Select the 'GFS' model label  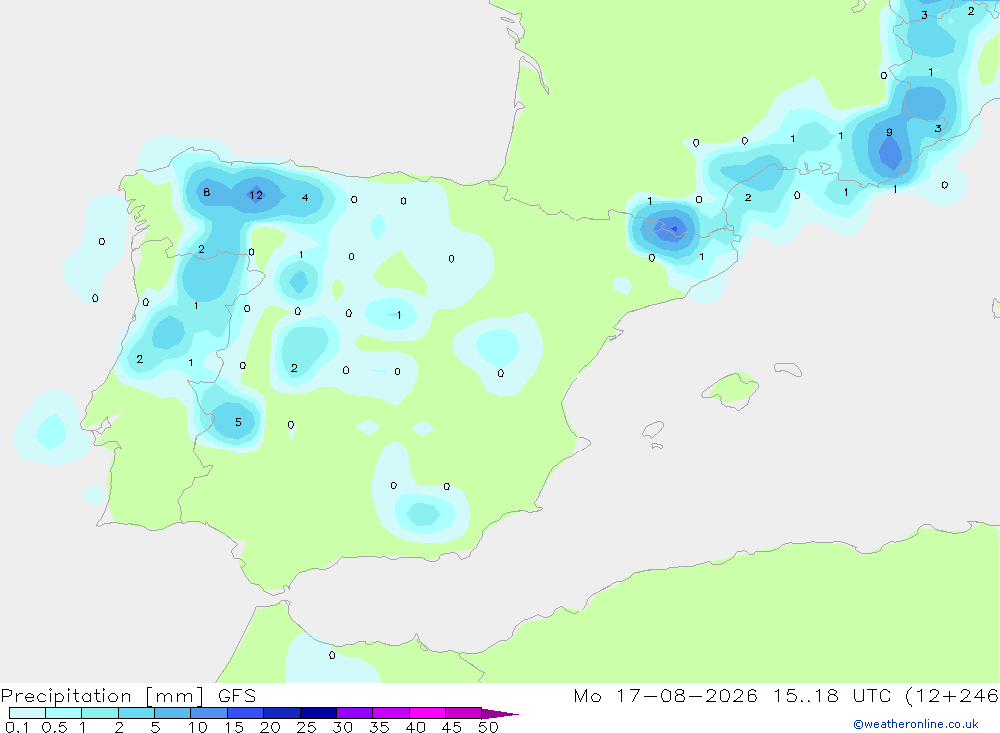tap(237, 696)
